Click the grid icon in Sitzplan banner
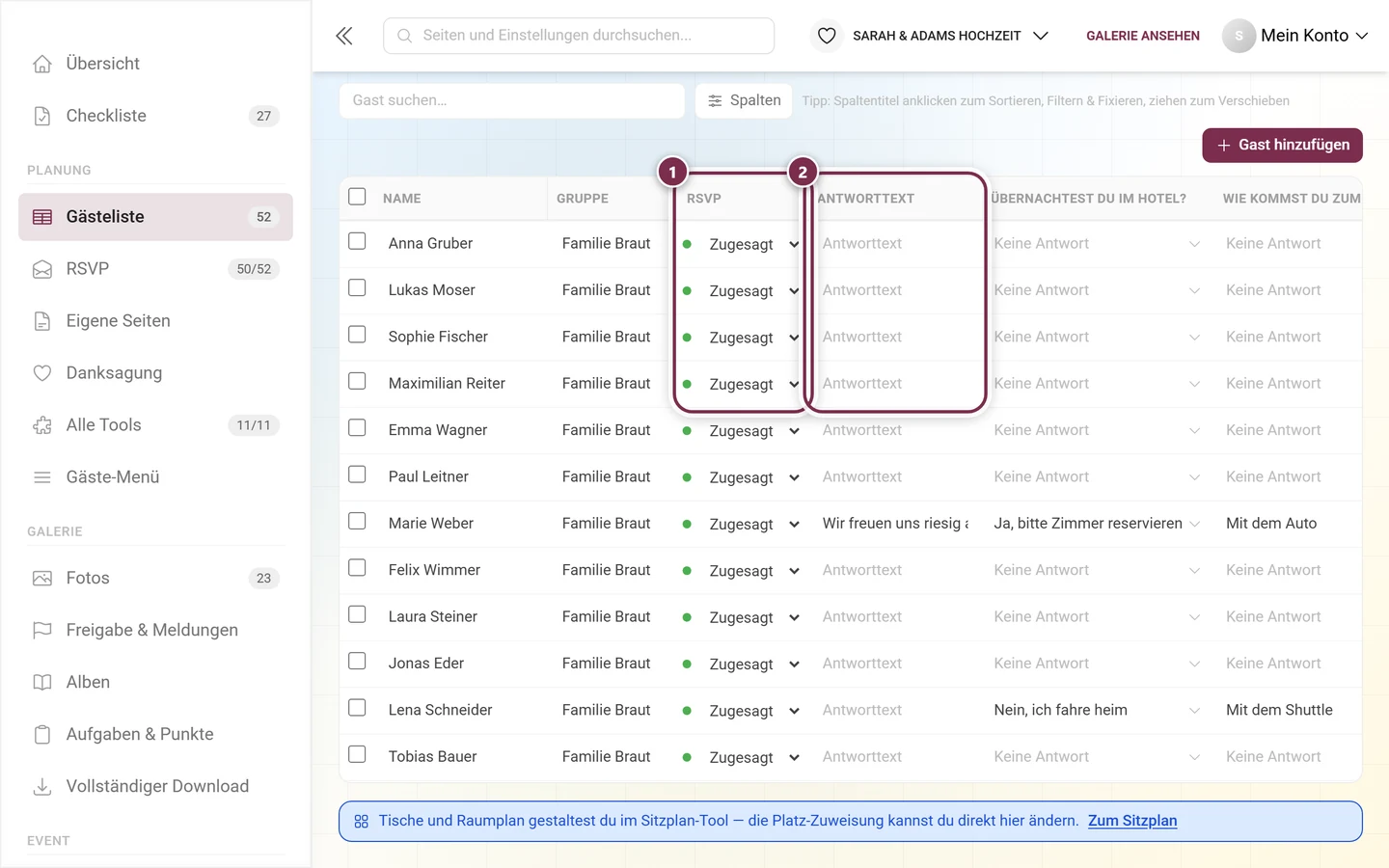 362,822
